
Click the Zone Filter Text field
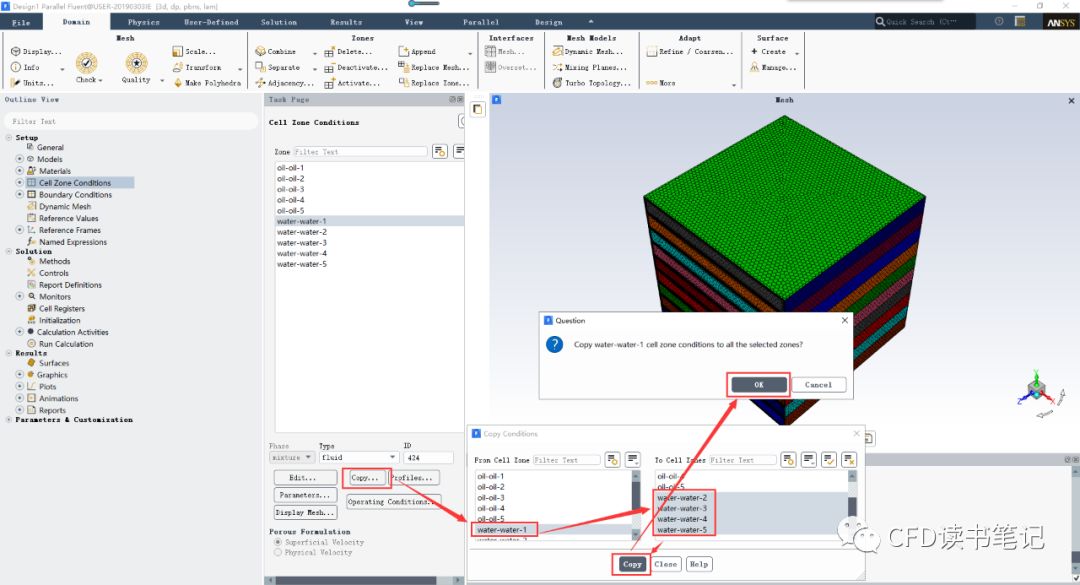[x=360, y=152]
